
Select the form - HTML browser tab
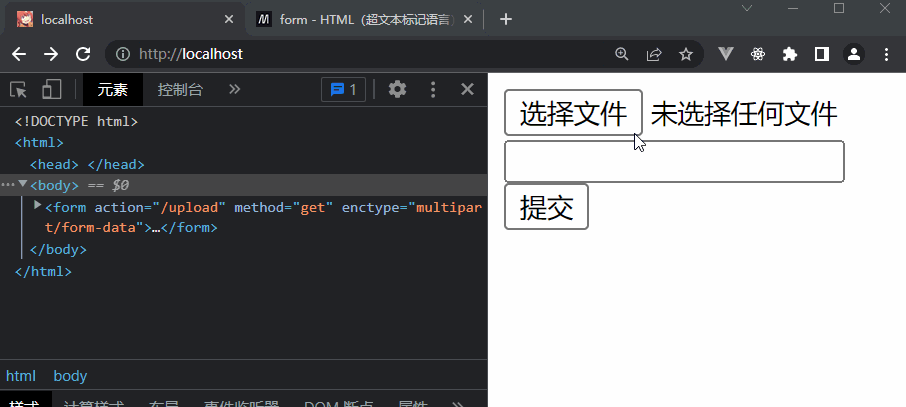click(x=364, y=19)
